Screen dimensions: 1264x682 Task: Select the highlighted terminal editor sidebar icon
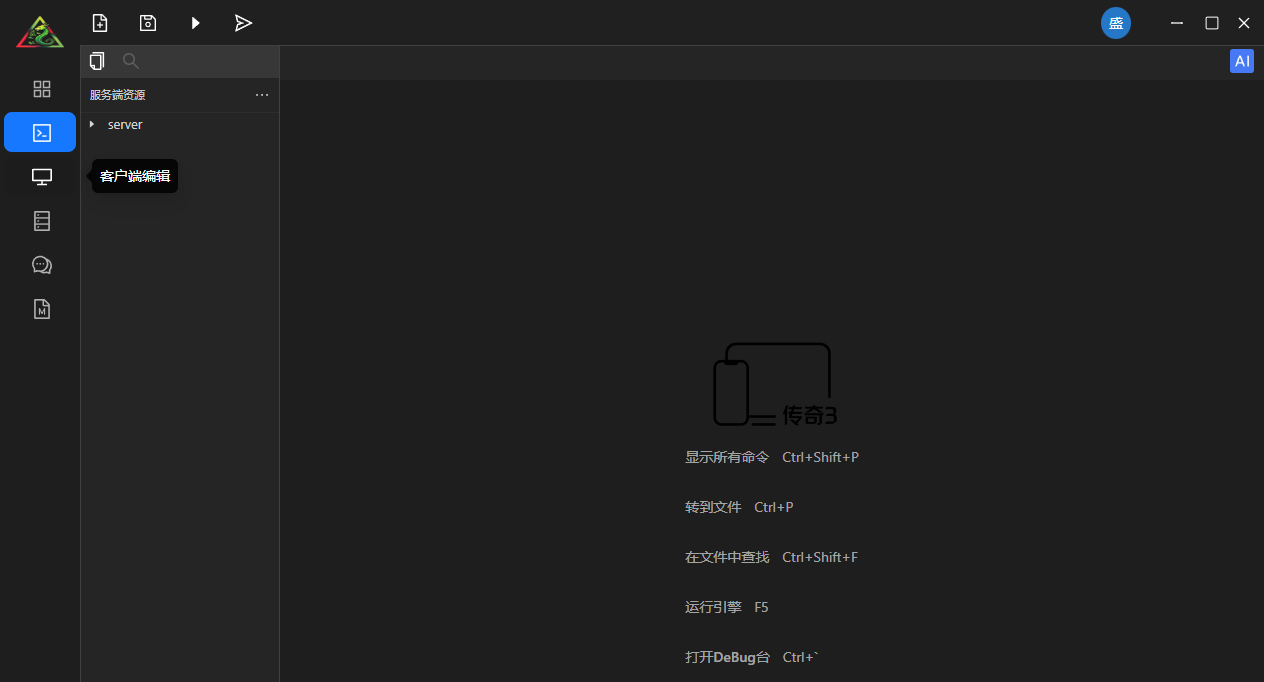click(40, 132)
